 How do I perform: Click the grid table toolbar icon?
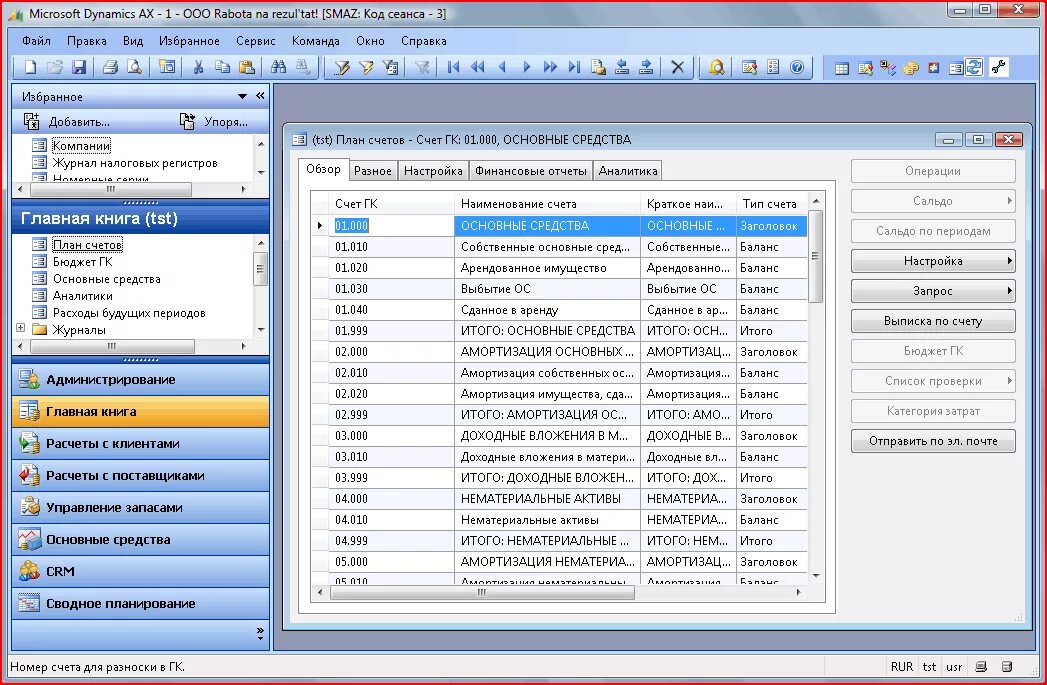pos(842,67)
